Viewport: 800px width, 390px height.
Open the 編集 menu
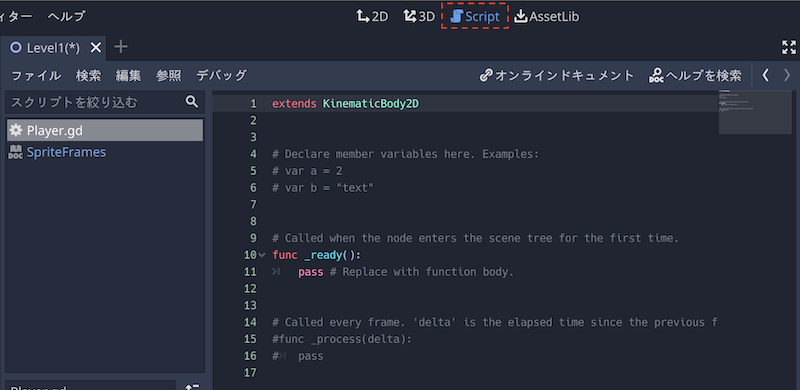128,76
